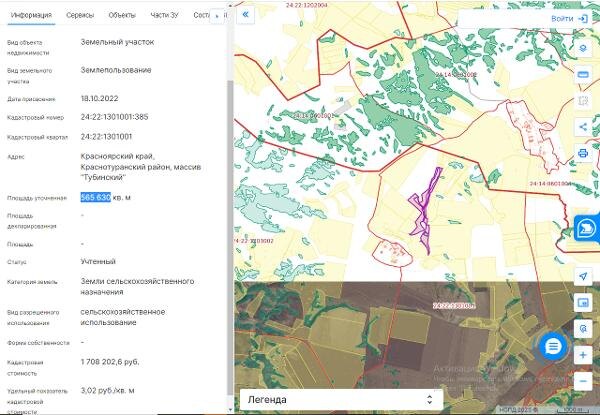Expand the Легенда dropdown
Screen dimensions: 600x415
341,400
